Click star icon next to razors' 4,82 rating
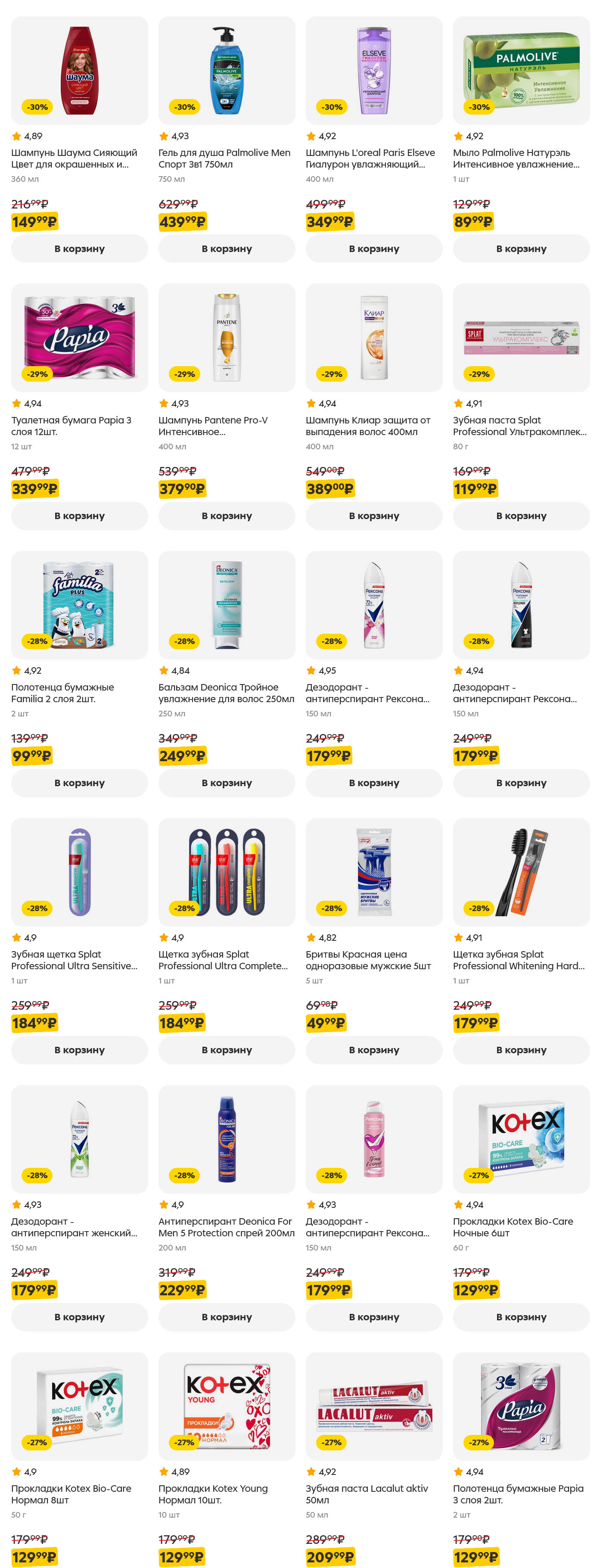609x1568 pixels. 311,938
